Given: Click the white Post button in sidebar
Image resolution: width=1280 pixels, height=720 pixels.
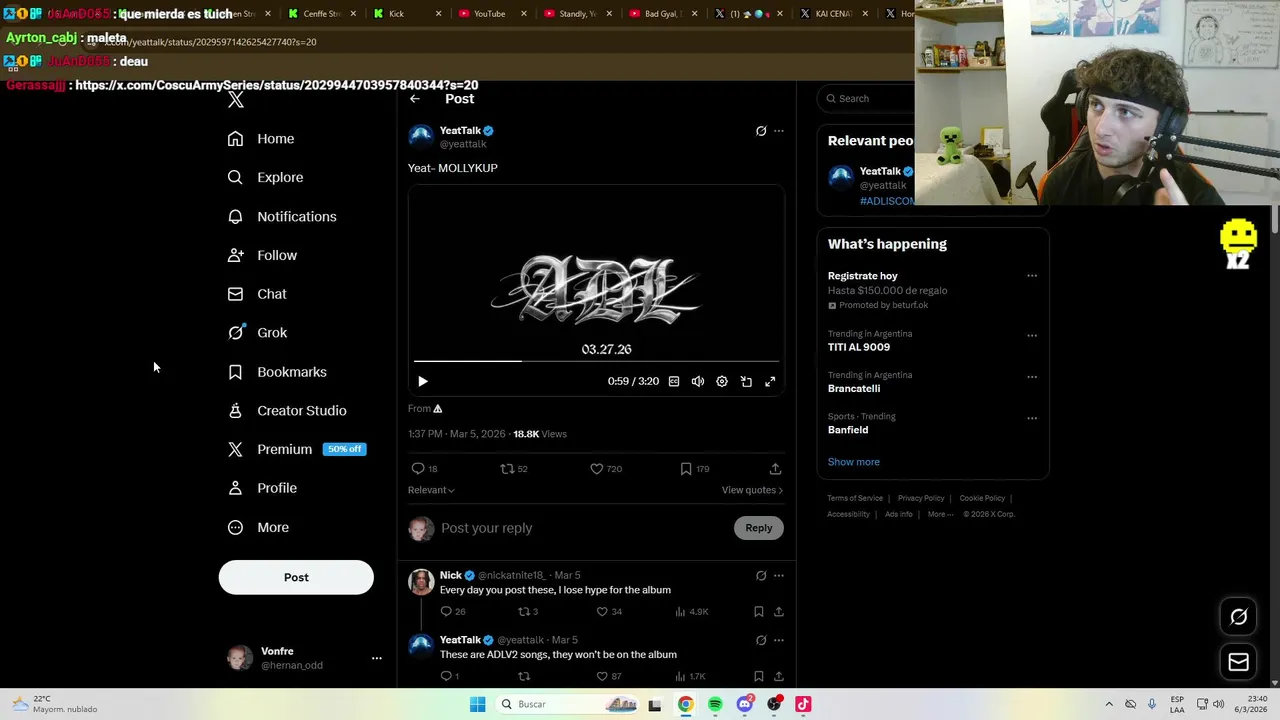Looking at the screenshot, I should 296,577.
